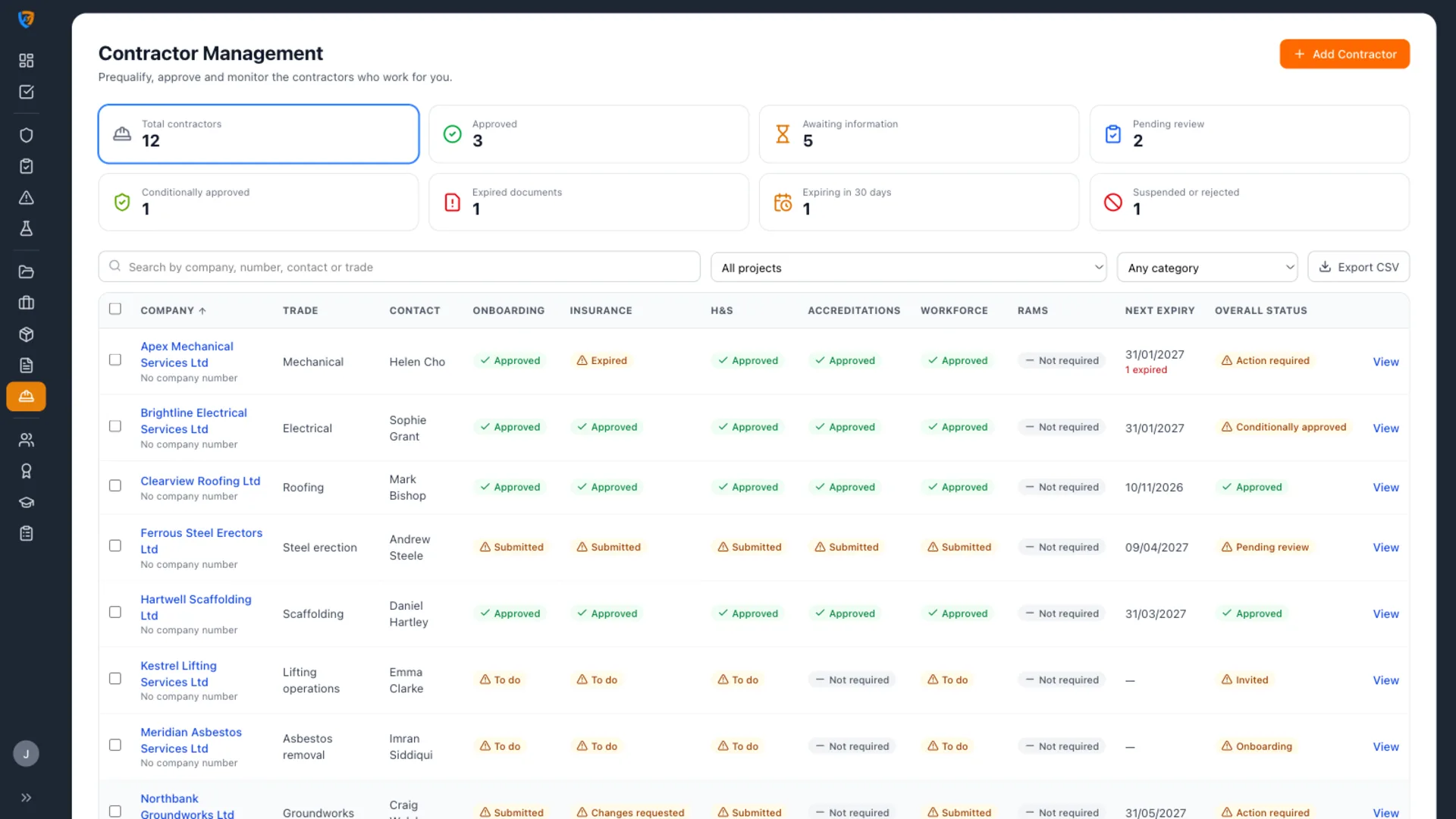This screenshot has width=1456, height=819.
Task: Sort by the COMPANY column header
Action: click(x=173, y=311)
